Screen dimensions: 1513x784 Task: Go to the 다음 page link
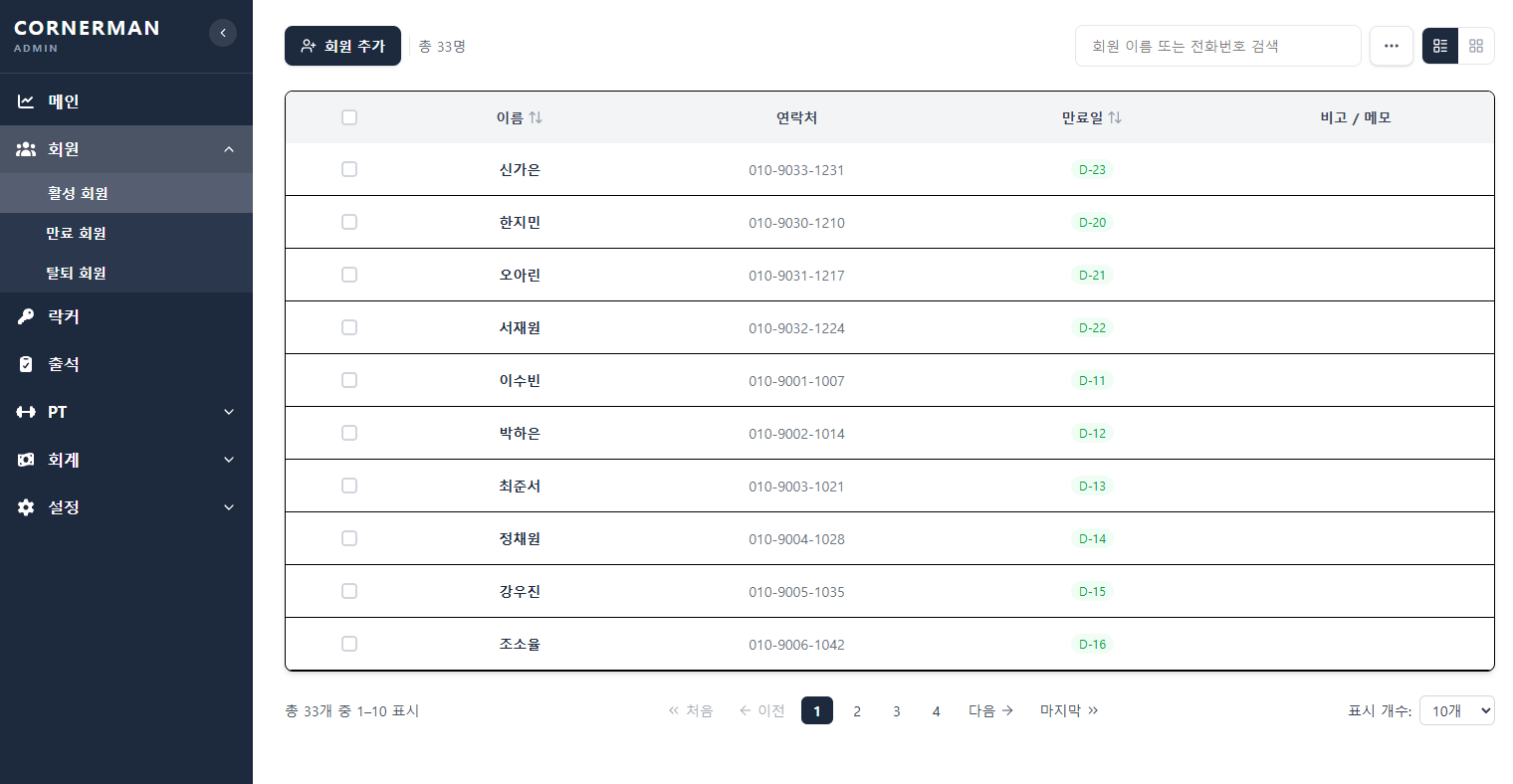990,710
